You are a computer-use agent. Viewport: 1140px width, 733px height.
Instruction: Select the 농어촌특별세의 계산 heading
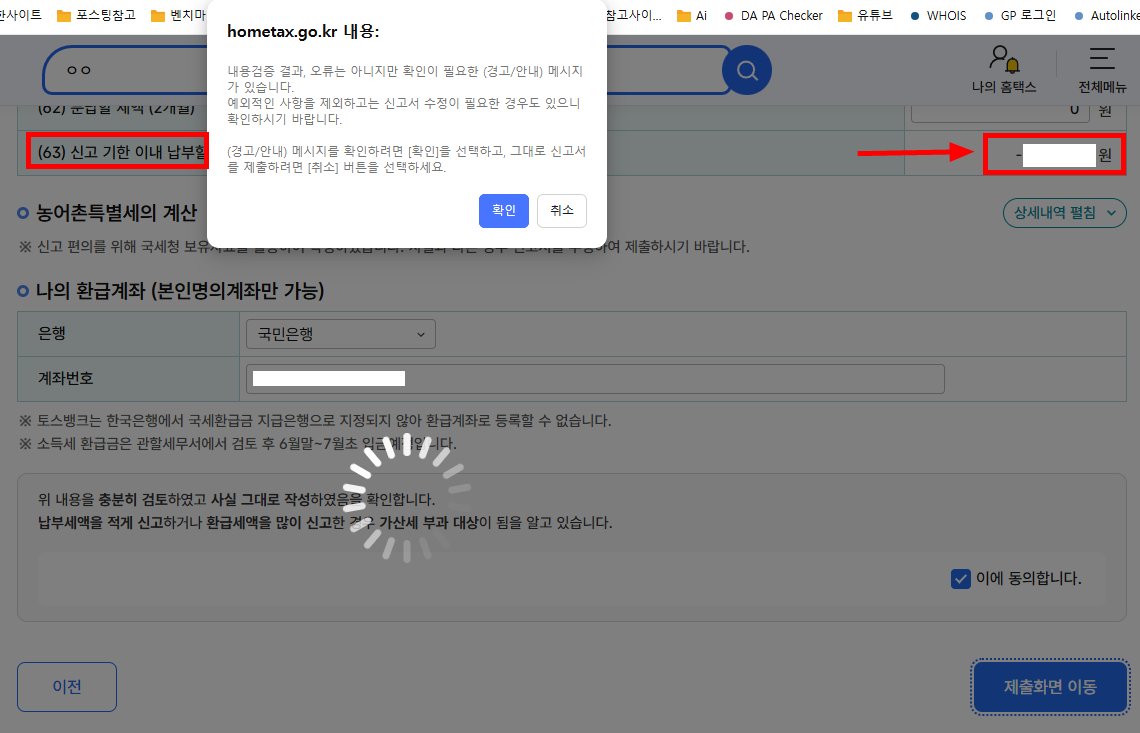(116, 213)
